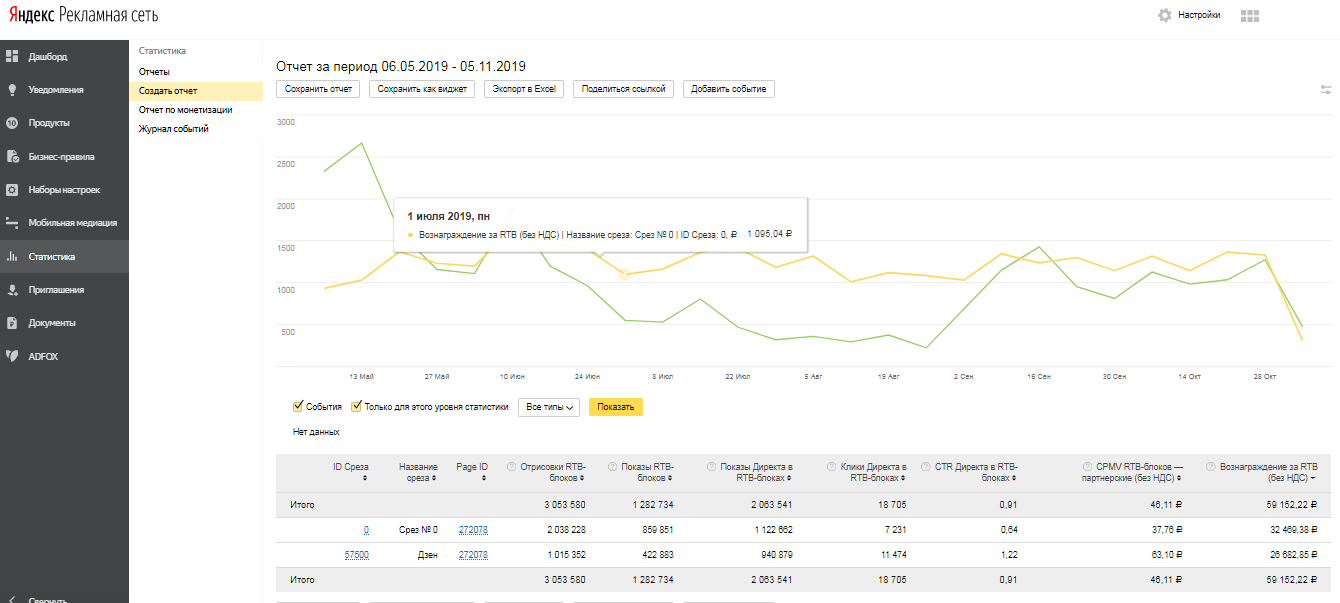
Task: Toggle Только для этого уровня статистики checkbox
Action: pyautogui.click(x=357, y=407)
